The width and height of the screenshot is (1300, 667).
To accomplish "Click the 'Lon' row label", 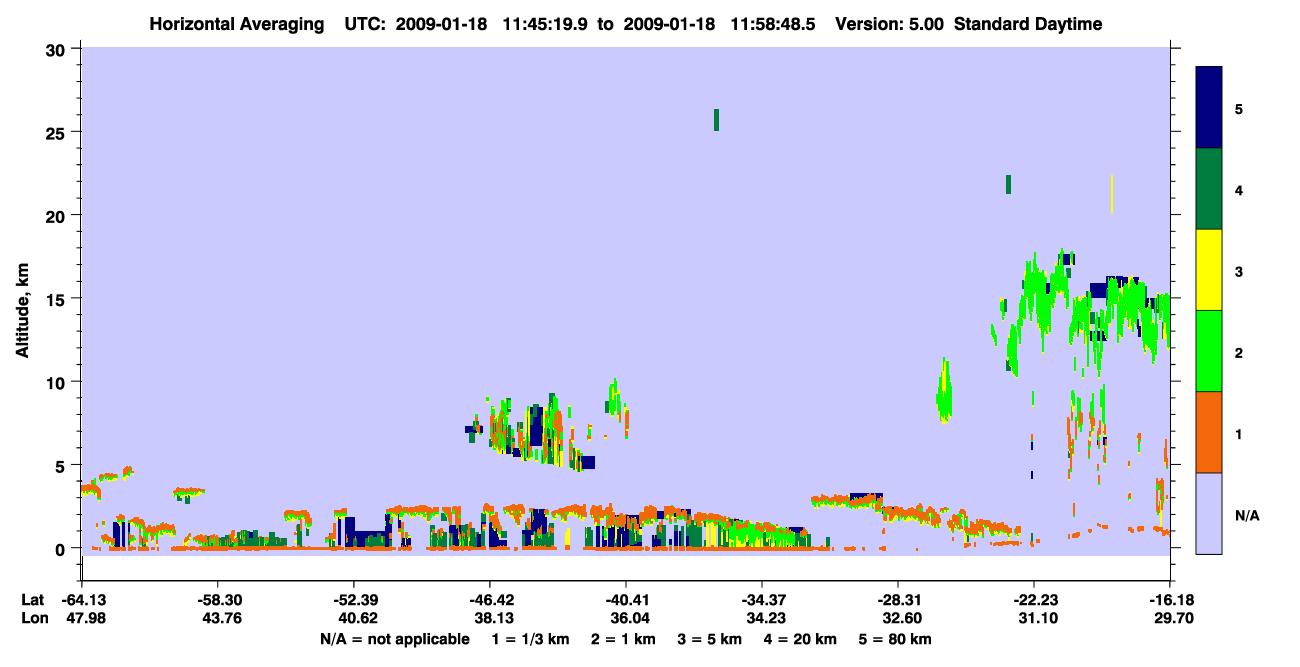I will tap(33, 618).
